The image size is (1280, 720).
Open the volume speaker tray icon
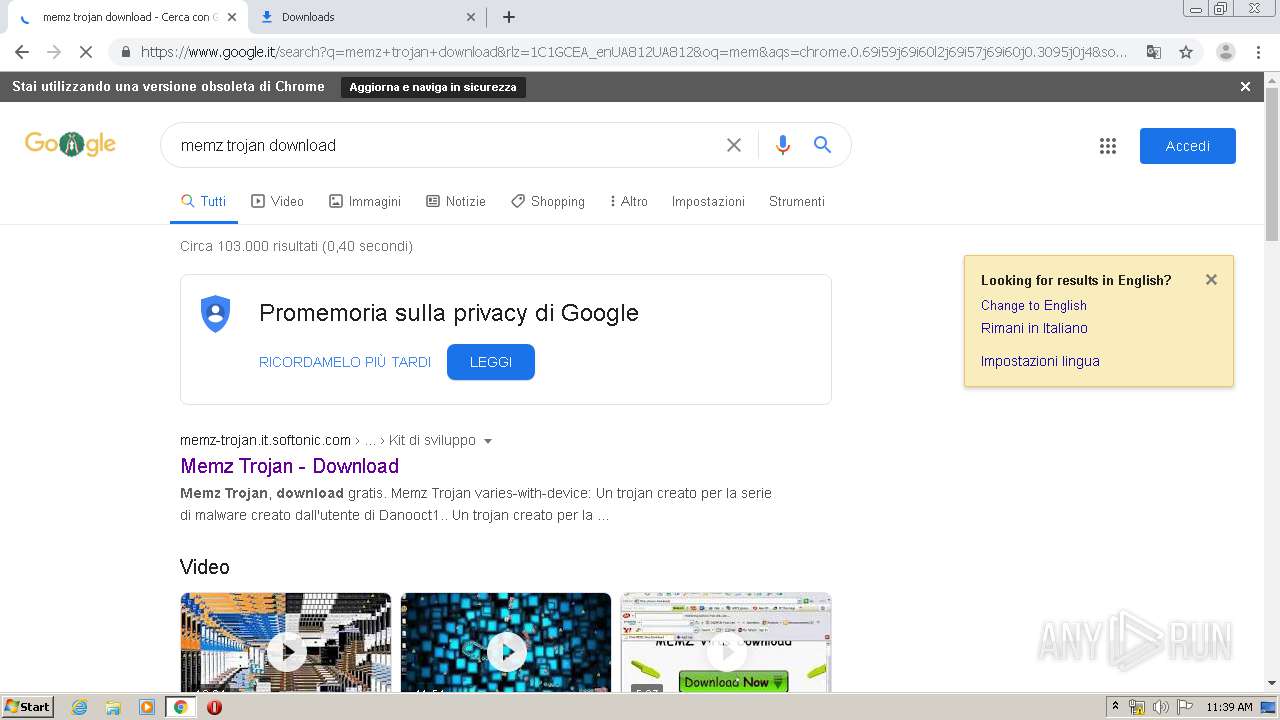(x=1160, y=707)
